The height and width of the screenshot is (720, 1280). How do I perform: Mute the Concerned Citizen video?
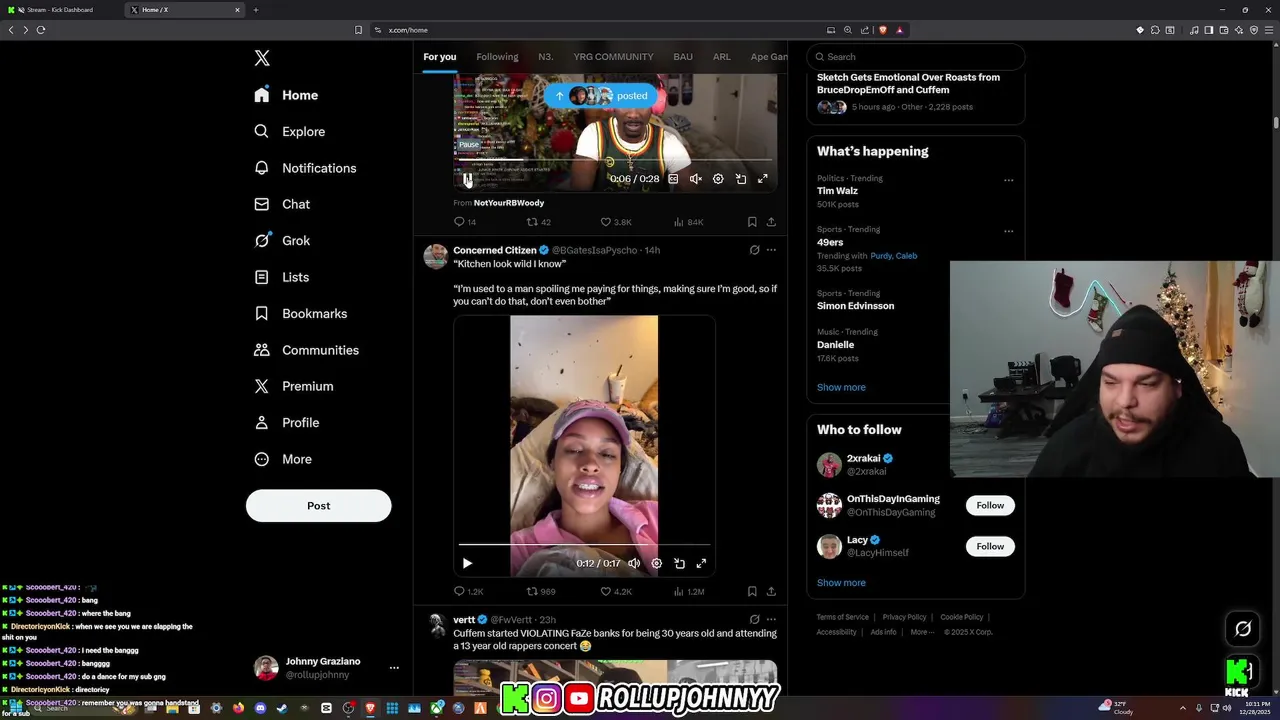(634, 563)
